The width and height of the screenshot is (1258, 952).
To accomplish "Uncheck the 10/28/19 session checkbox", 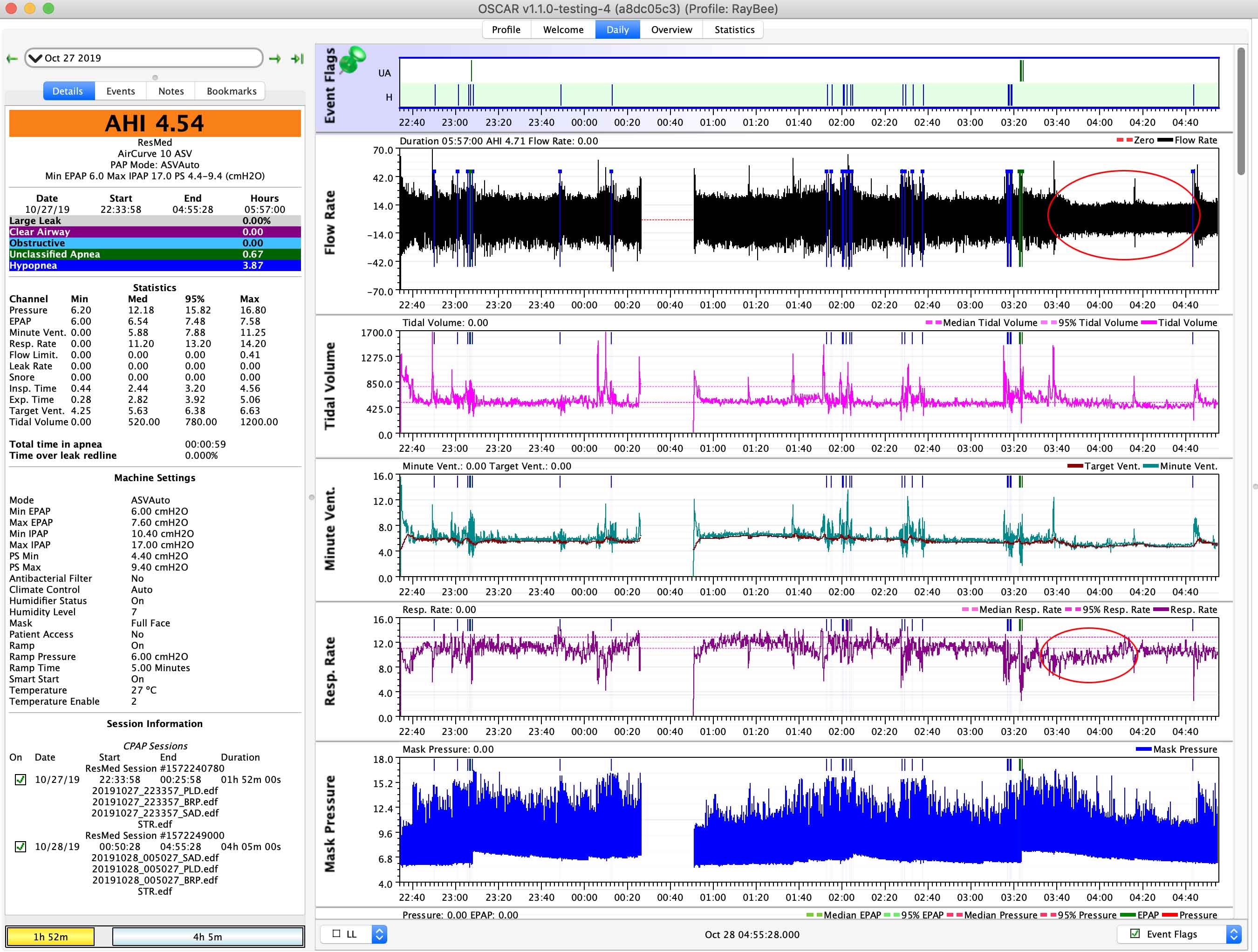I will 21,846.
